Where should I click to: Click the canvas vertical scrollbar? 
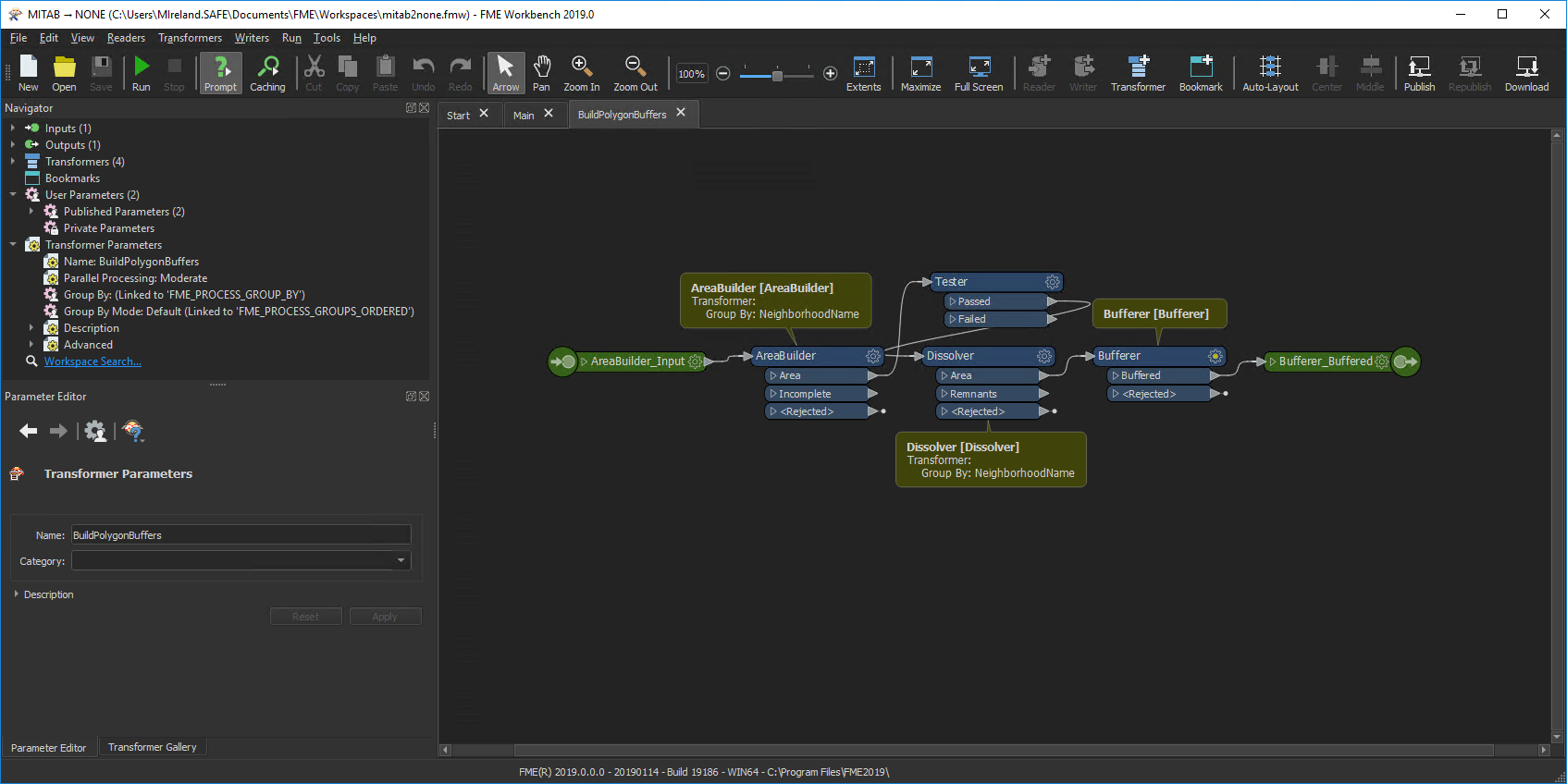(1557, 434)
